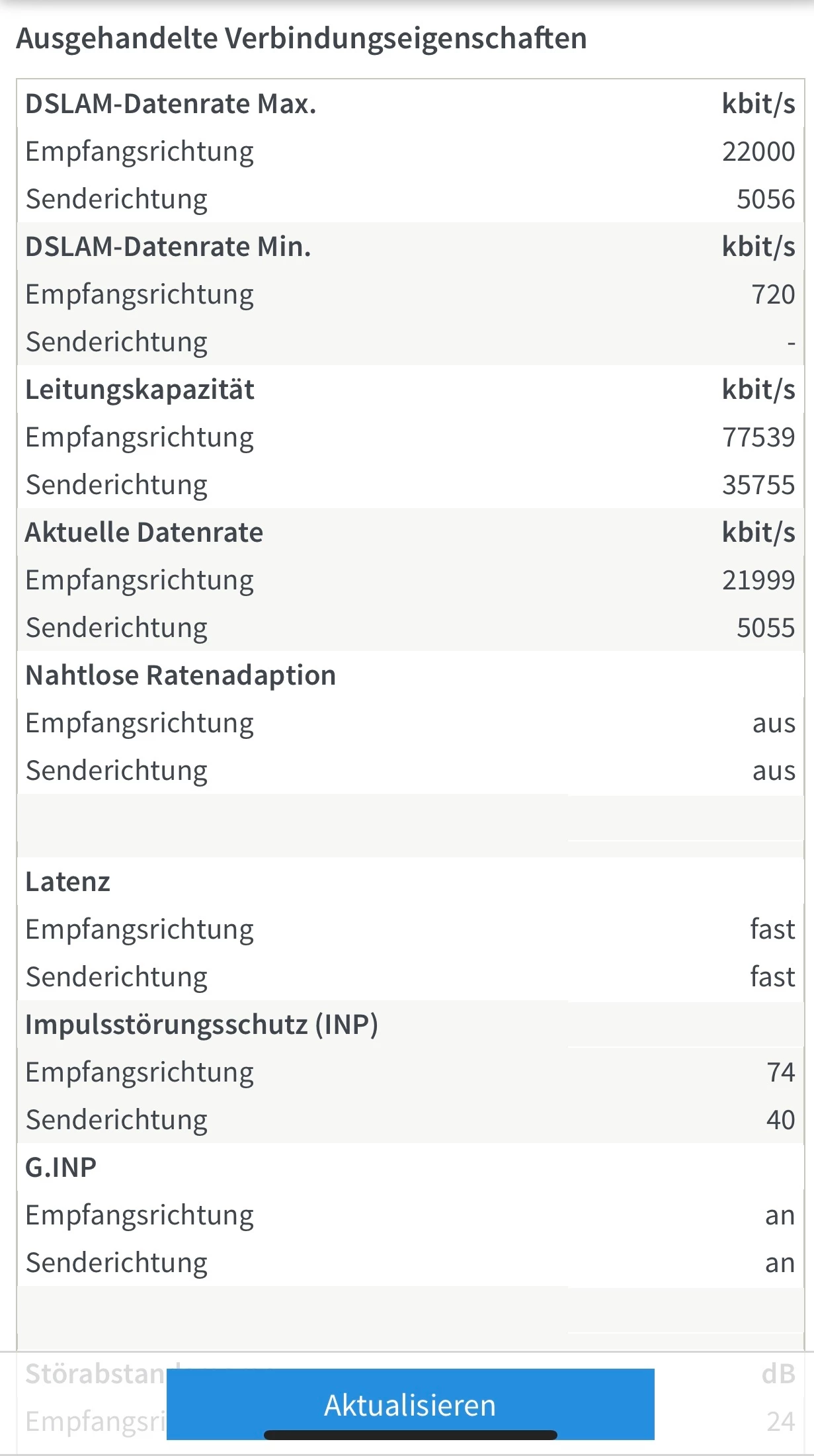814x1456 pixels.
Task: Select the DSLAM-Datenrate Max. row header
Action: pyautogui.click(x=171, y=104)
